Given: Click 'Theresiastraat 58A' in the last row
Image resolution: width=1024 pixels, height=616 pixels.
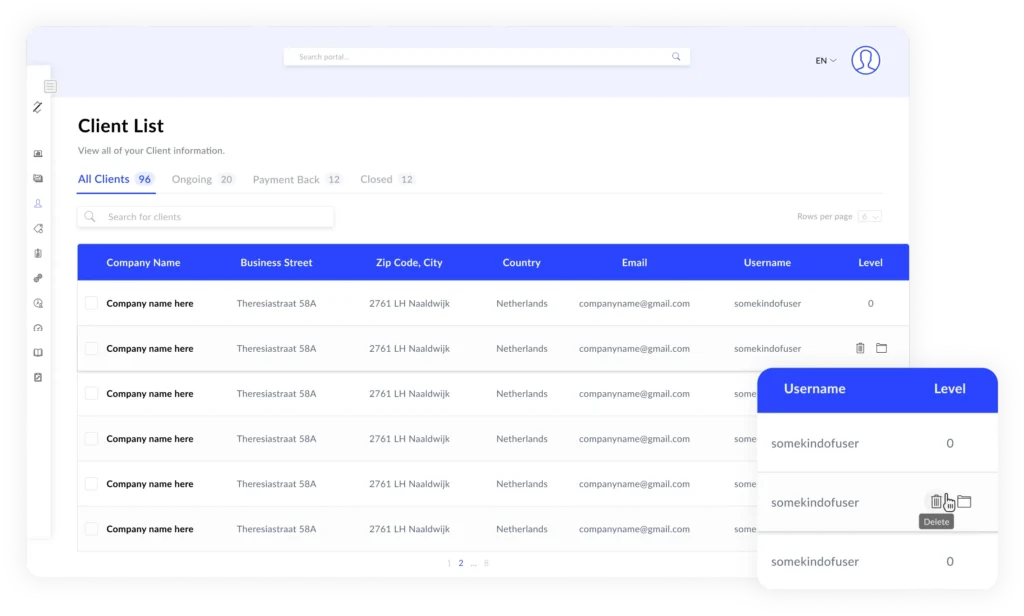Looking at the screenshot, I should (276, 528).
